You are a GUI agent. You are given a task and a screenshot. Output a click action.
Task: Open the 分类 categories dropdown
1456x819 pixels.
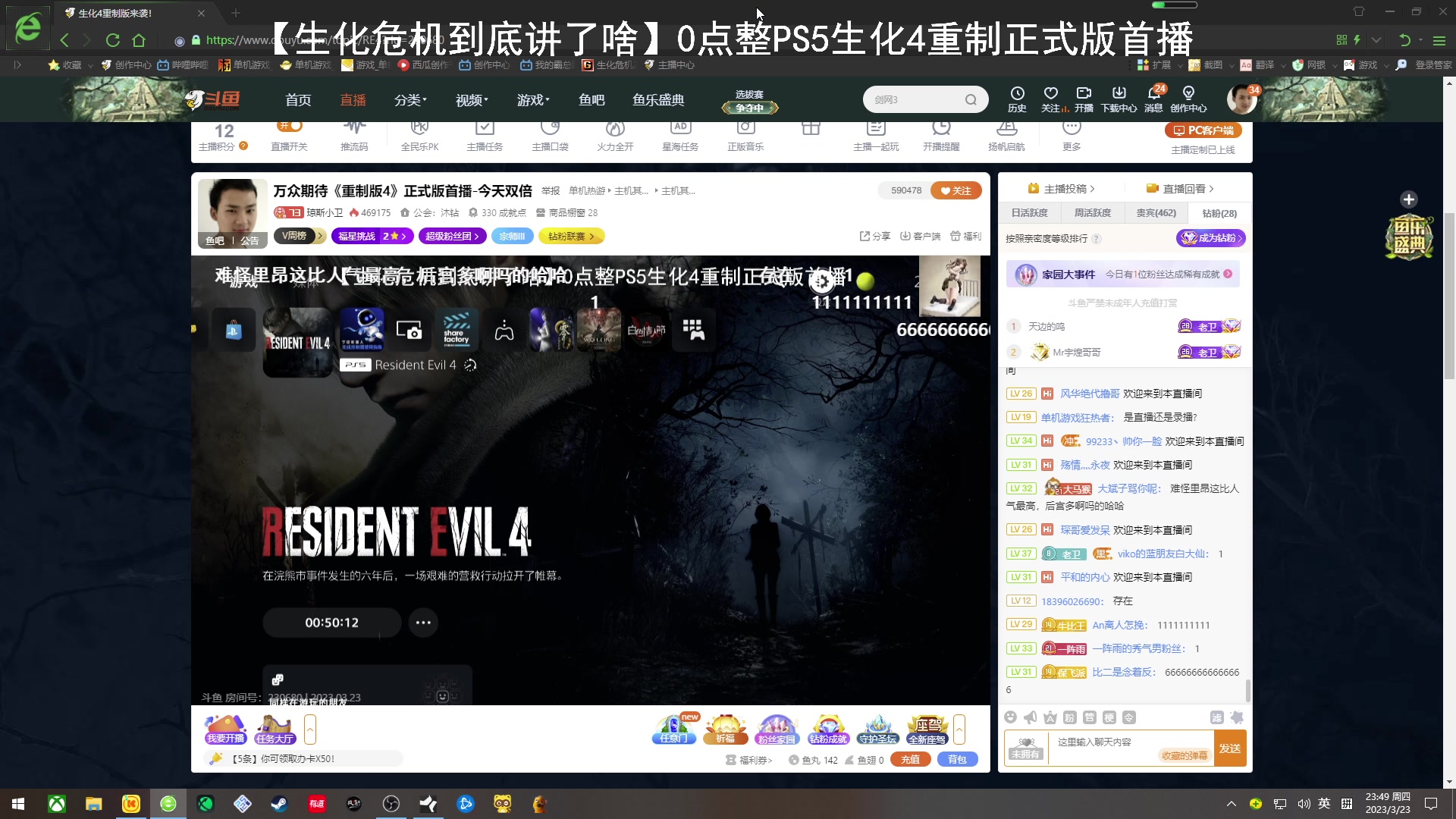coord(409,99)
